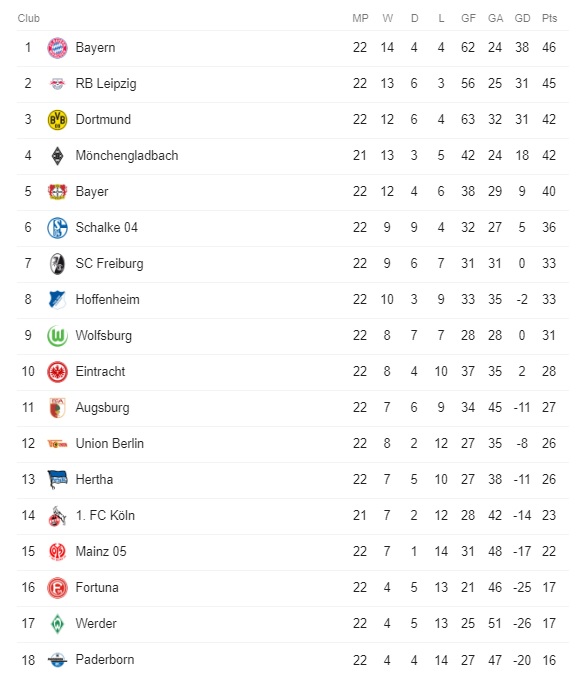The image size is (582, 697).
Task: Select the Paderborn club name
Action: 105,660
